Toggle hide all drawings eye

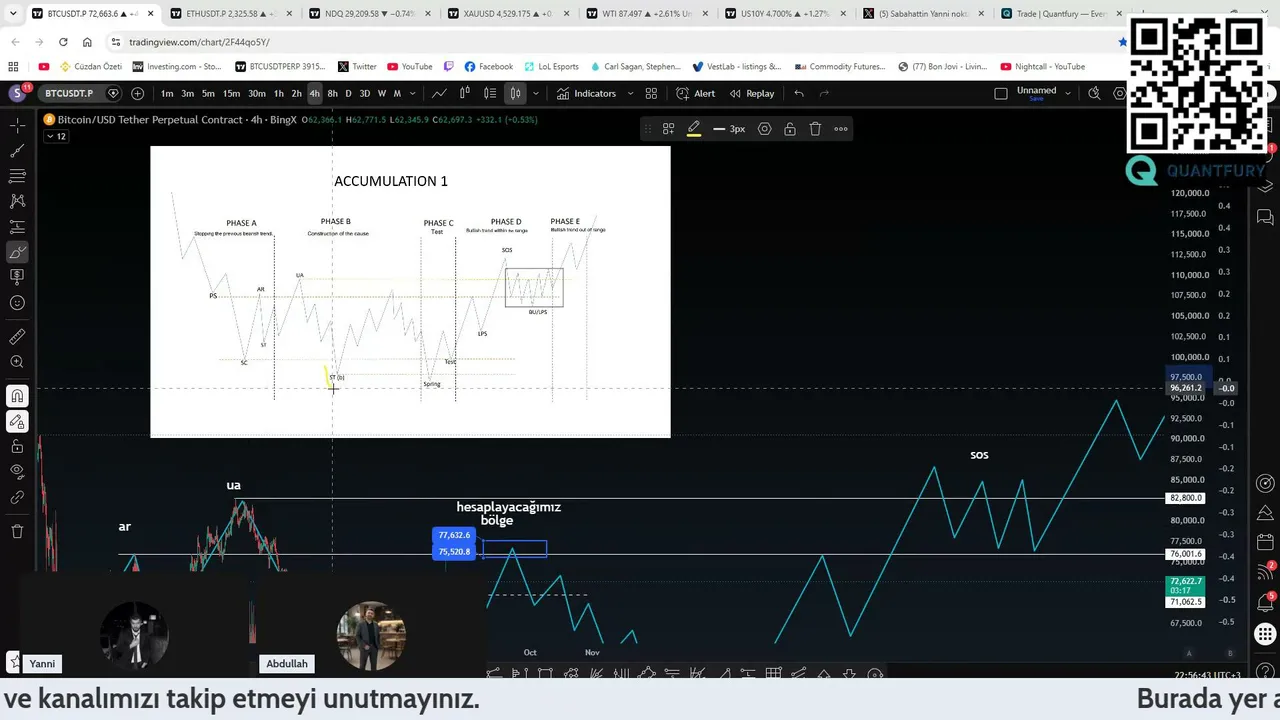click(x=17, y=471)
